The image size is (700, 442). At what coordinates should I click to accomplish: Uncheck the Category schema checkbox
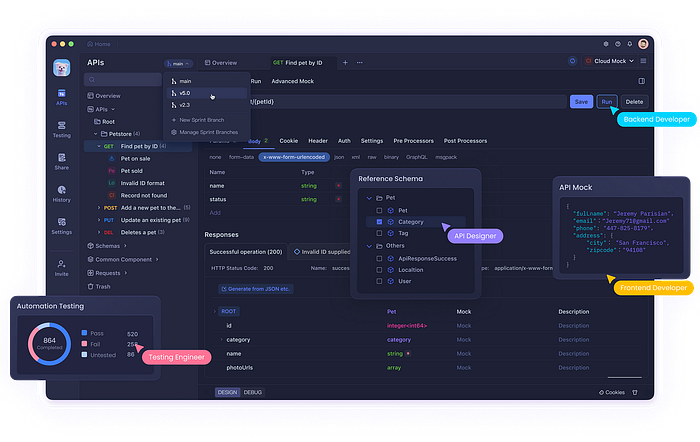tap(379, 221)
